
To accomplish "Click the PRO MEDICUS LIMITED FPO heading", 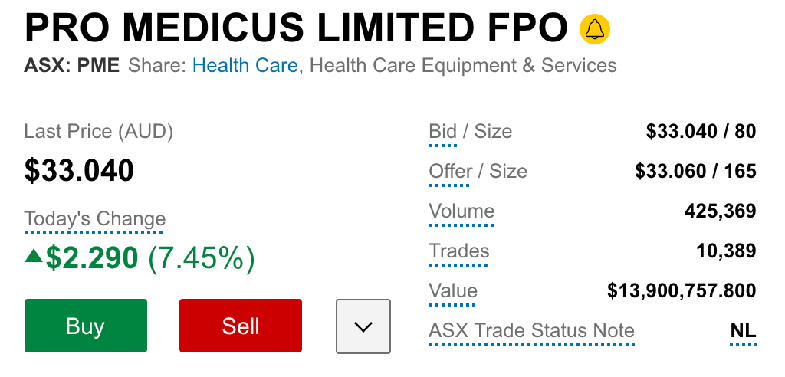I will 296,28.
